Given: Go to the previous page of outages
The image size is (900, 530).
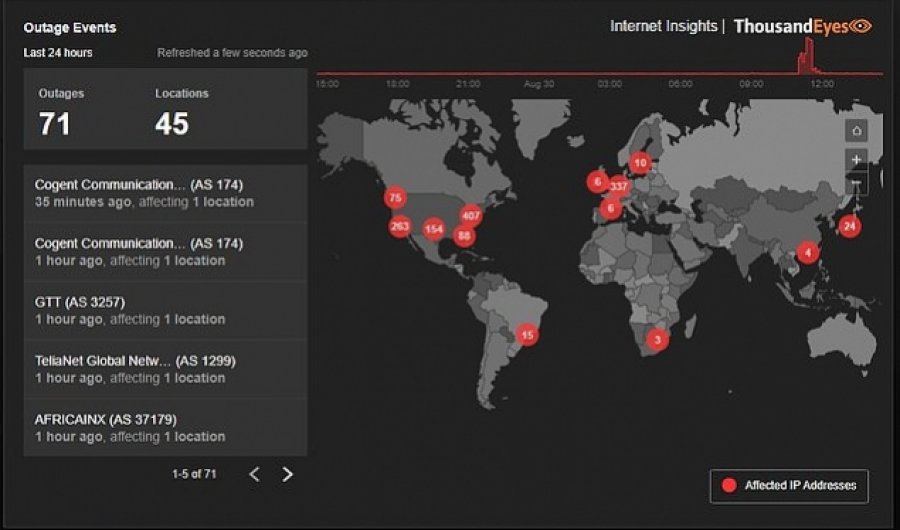Looking at the screenshot, I should [255, 474].
